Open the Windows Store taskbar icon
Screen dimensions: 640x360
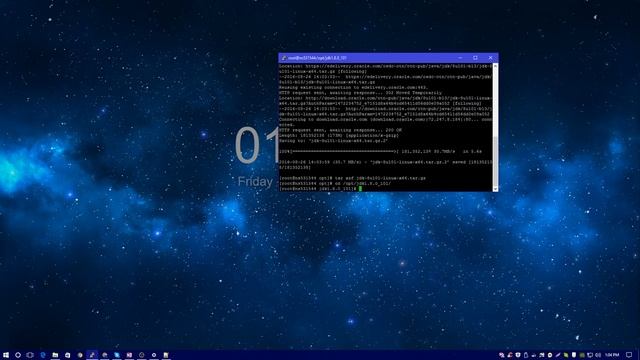coord(68,355)
